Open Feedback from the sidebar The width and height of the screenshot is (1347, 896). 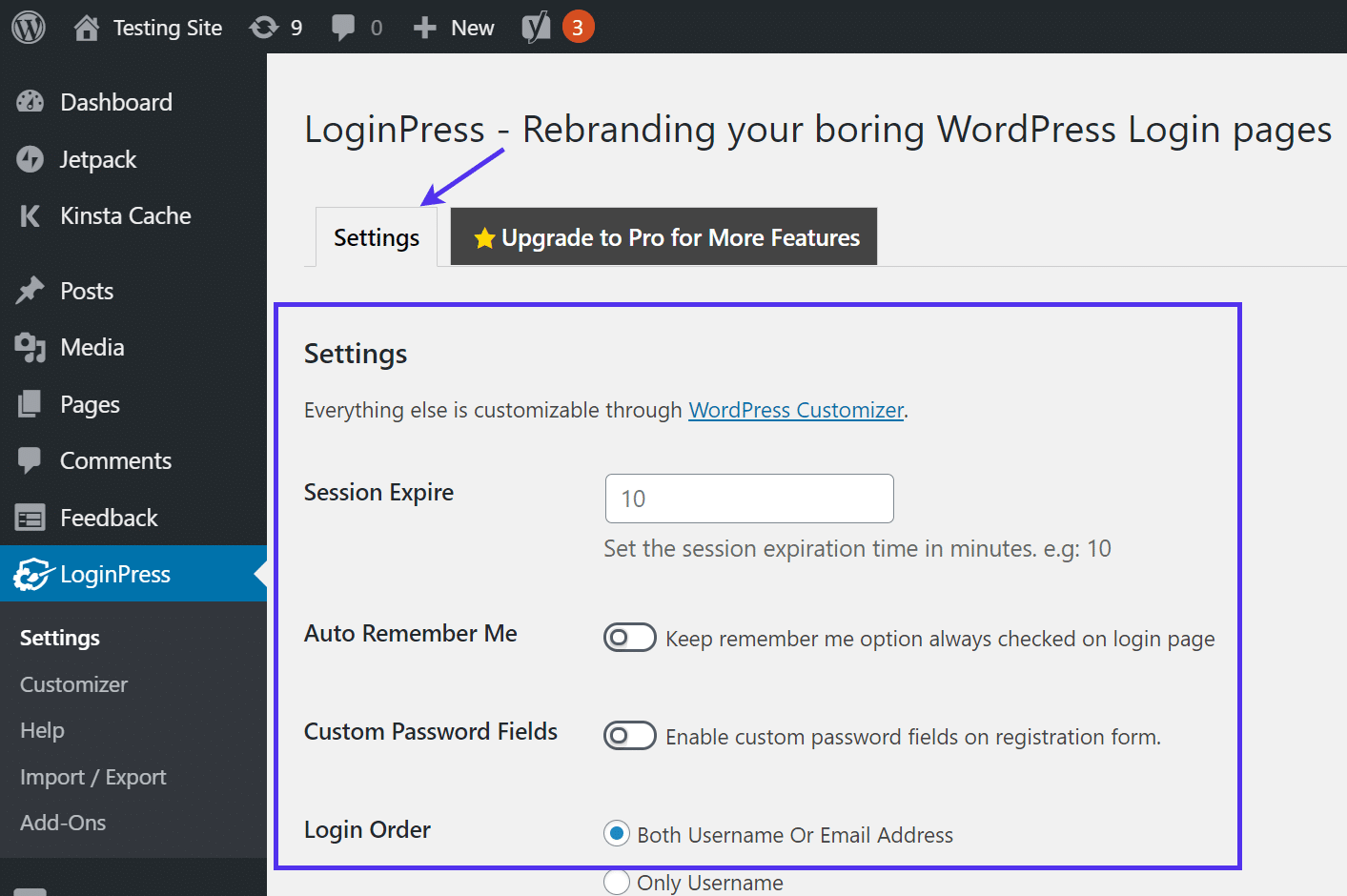pos(31,517)
